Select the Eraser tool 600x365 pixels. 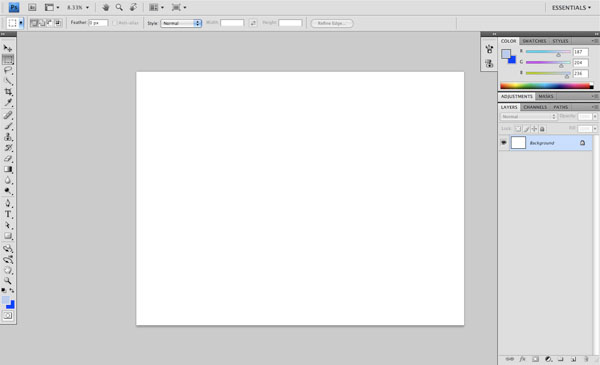click(x=8, y=158)
